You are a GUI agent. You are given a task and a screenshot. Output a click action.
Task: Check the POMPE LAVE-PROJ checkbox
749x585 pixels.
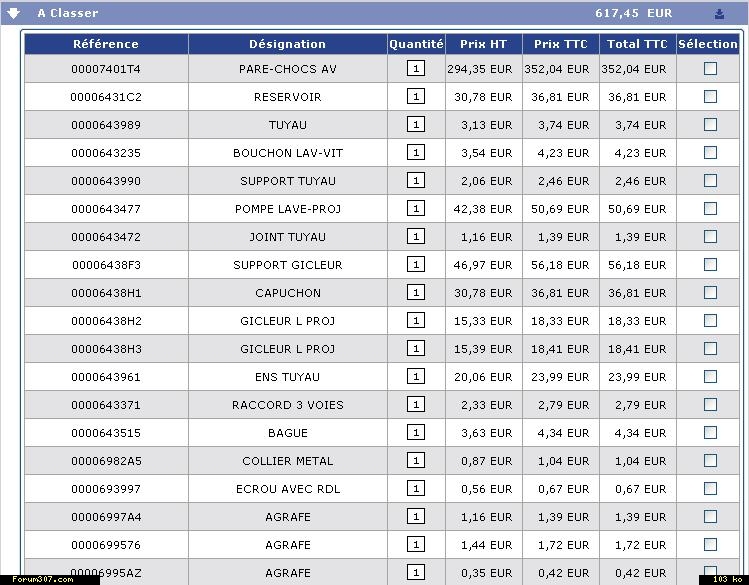[x=710, y=208]
